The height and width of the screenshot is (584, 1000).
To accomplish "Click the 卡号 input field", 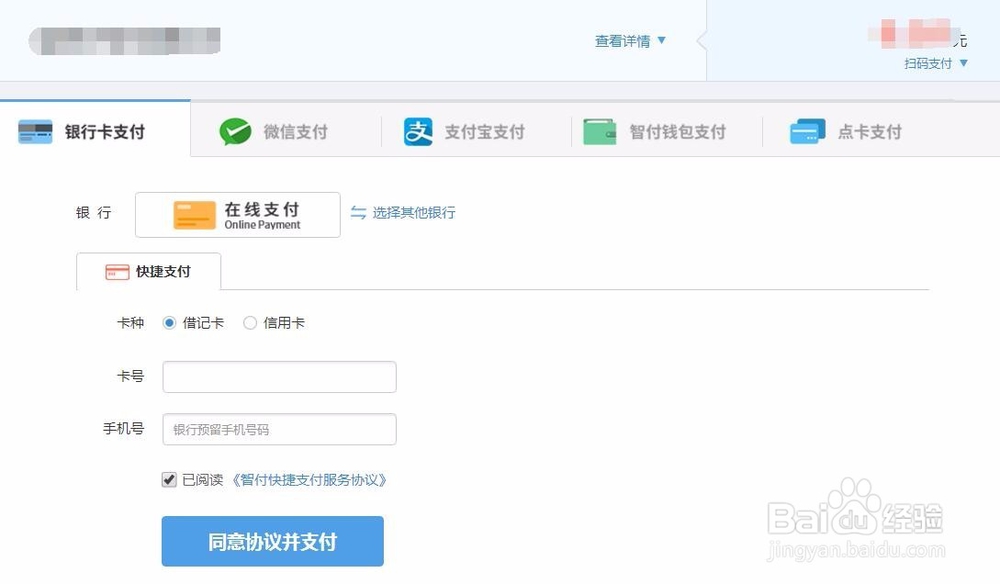I will tap(278, 376).
